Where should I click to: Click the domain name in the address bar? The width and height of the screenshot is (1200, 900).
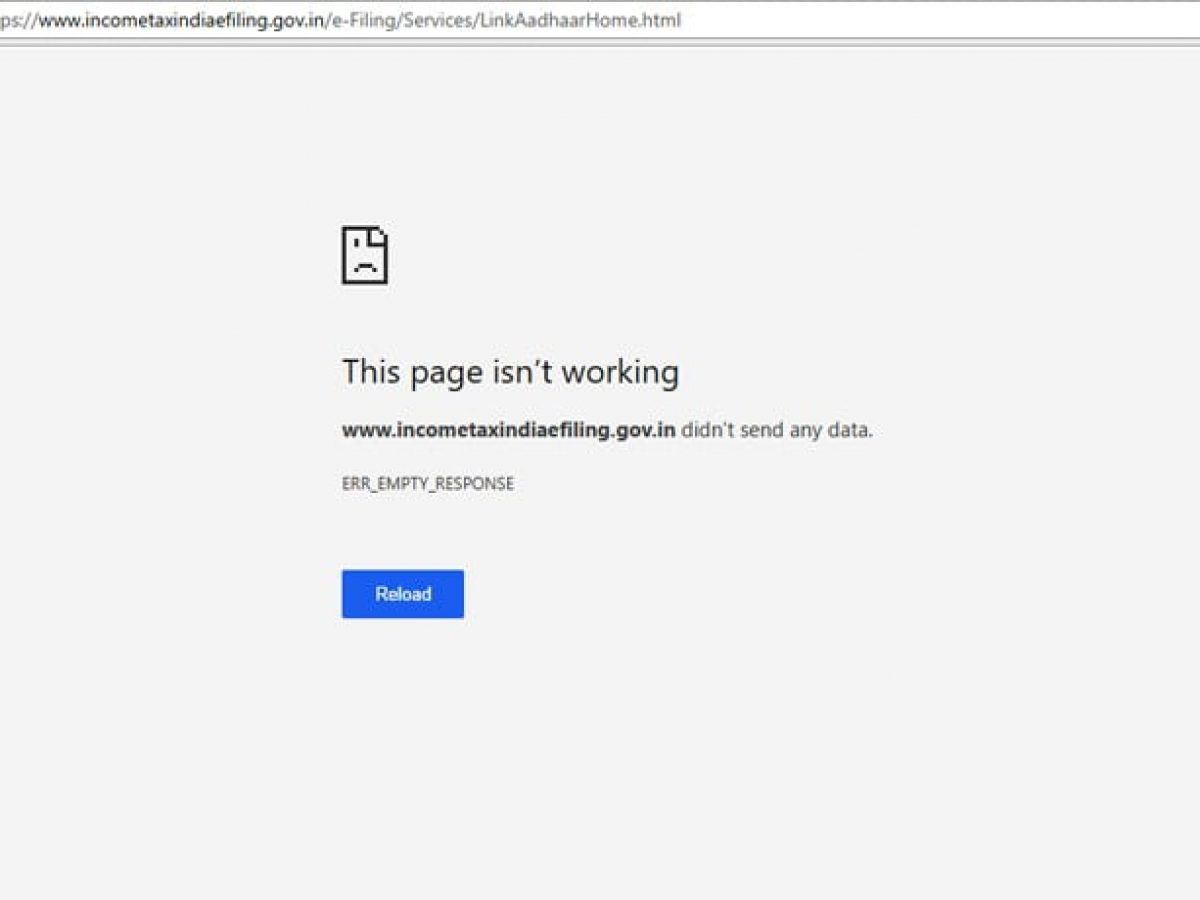(181, 20)
